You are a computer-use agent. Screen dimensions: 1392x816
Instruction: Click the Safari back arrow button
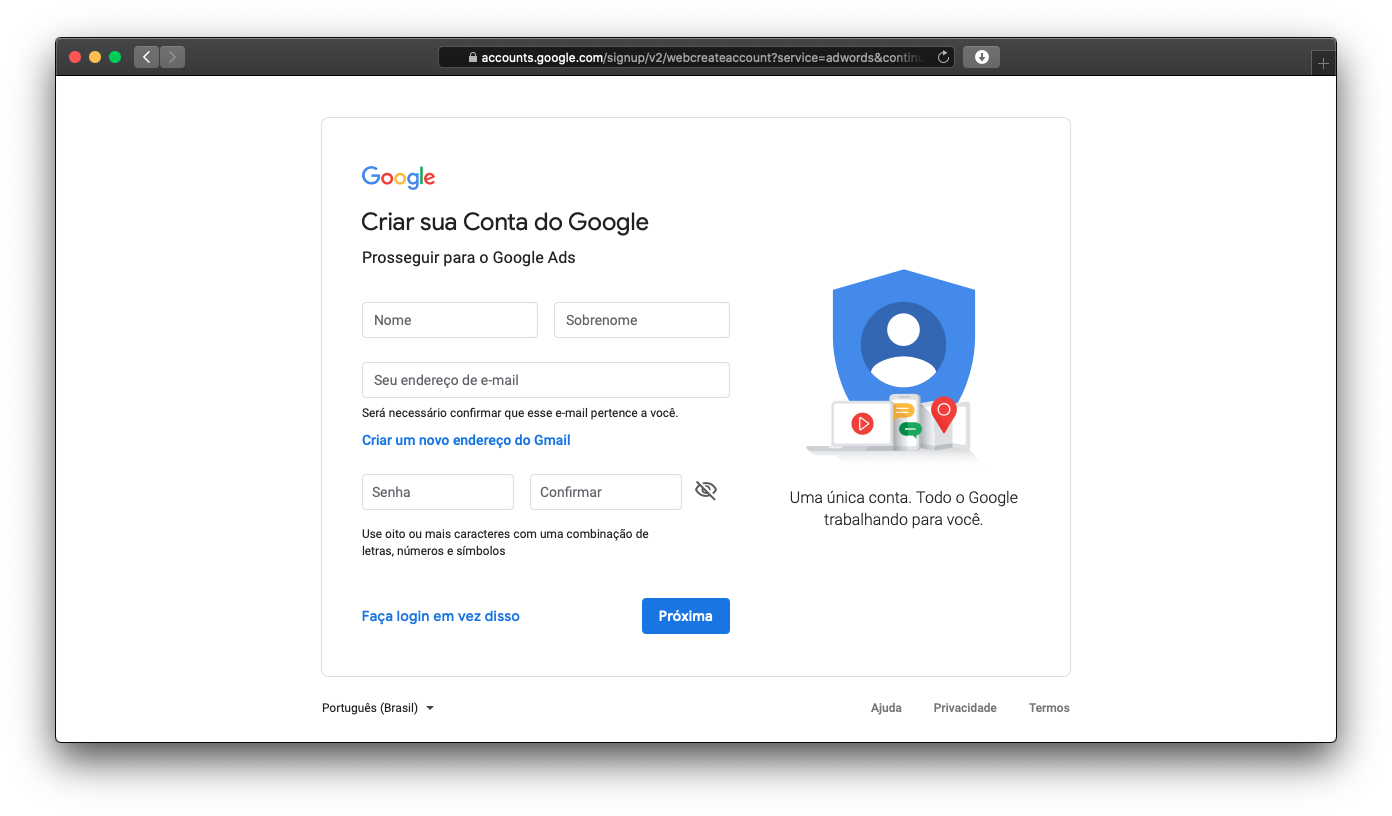click(146, 57)
